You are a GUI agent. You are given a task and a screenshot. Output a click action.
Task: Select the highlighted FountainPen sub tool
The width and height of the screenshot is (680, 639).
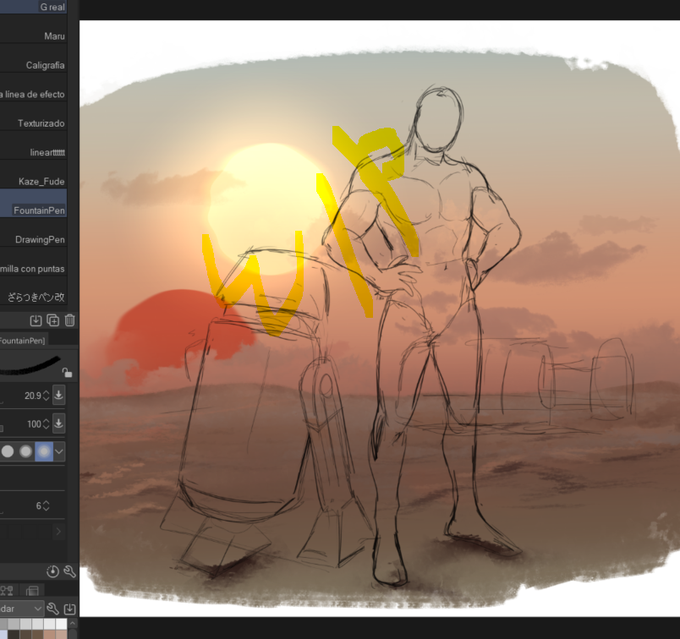click(33, 203)
